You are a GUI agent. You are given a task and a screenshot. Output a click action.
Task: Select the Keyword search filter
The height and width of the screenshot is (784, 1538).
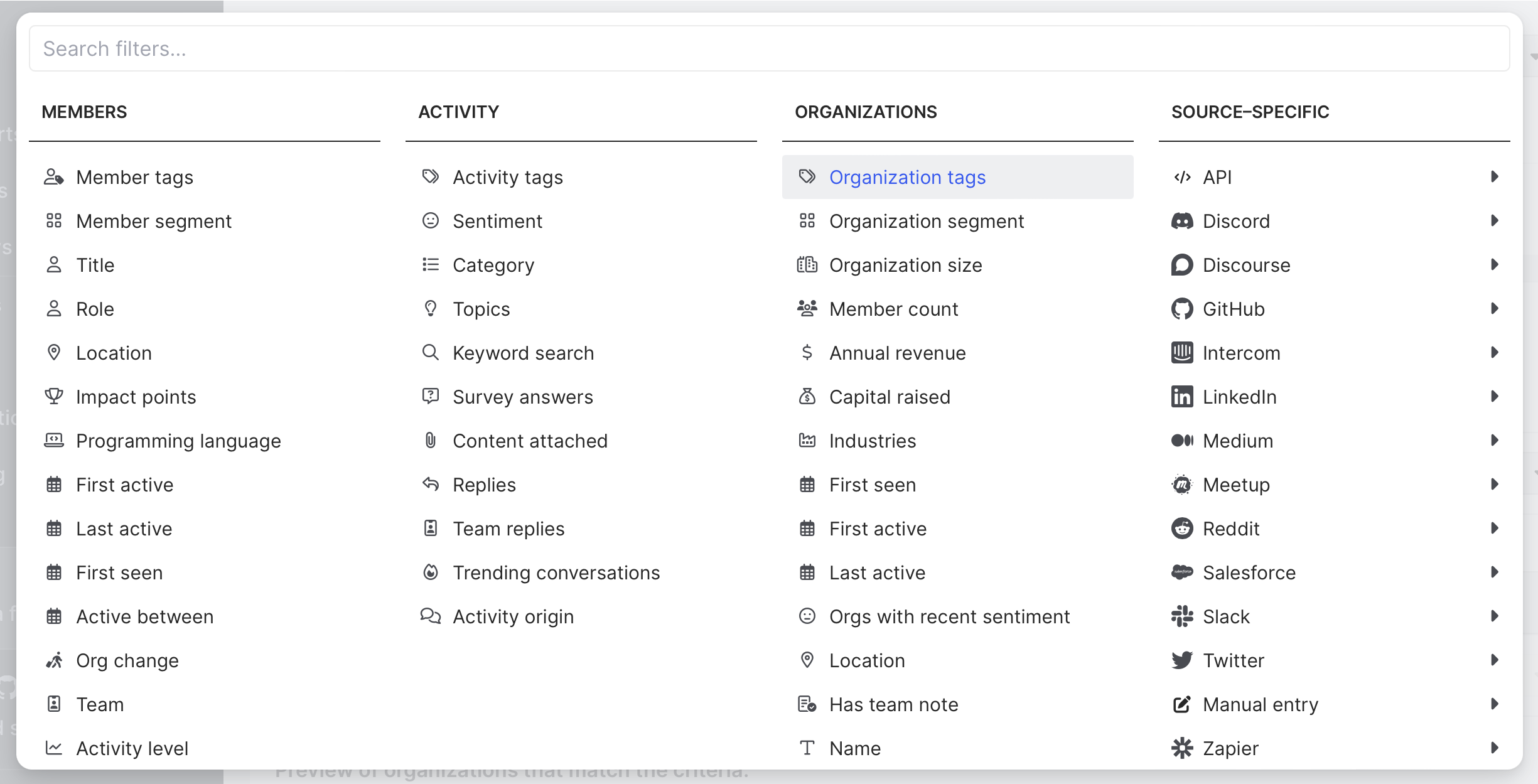[523, 353]
